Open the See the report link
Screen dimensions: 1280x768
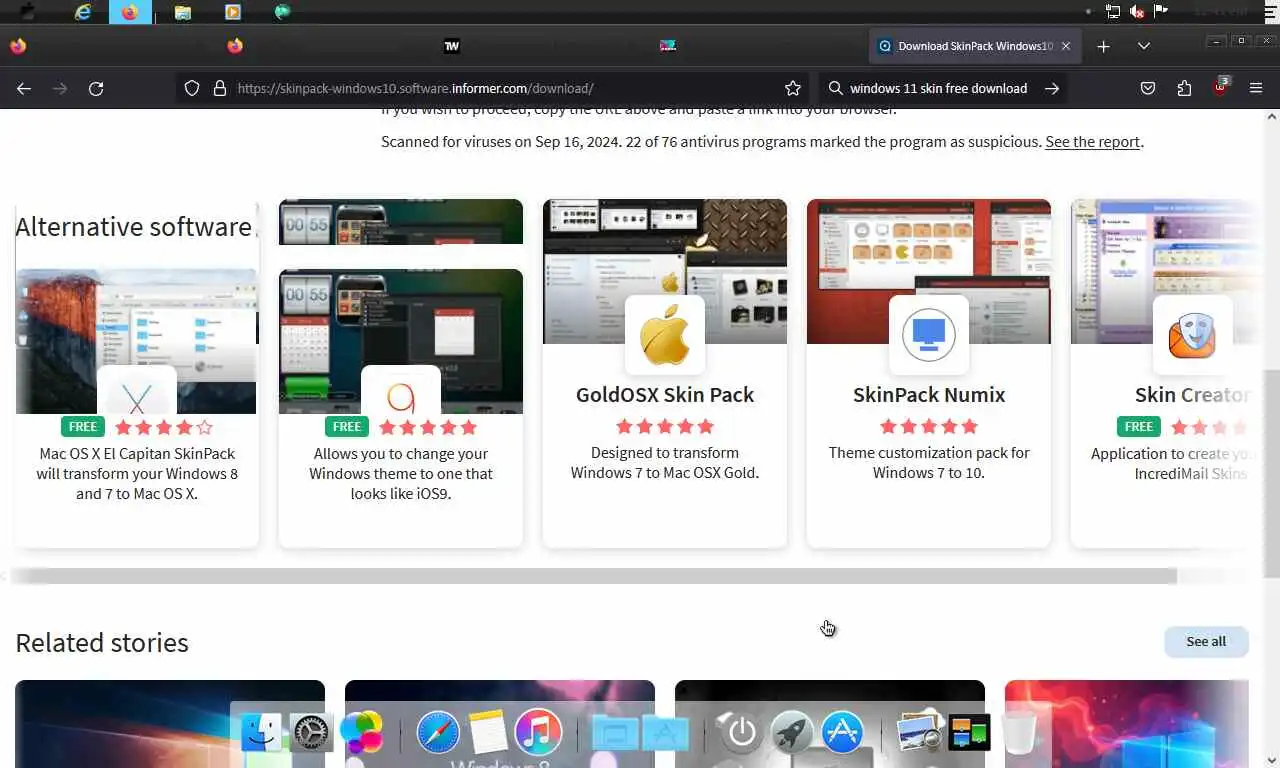(1092, 142)
